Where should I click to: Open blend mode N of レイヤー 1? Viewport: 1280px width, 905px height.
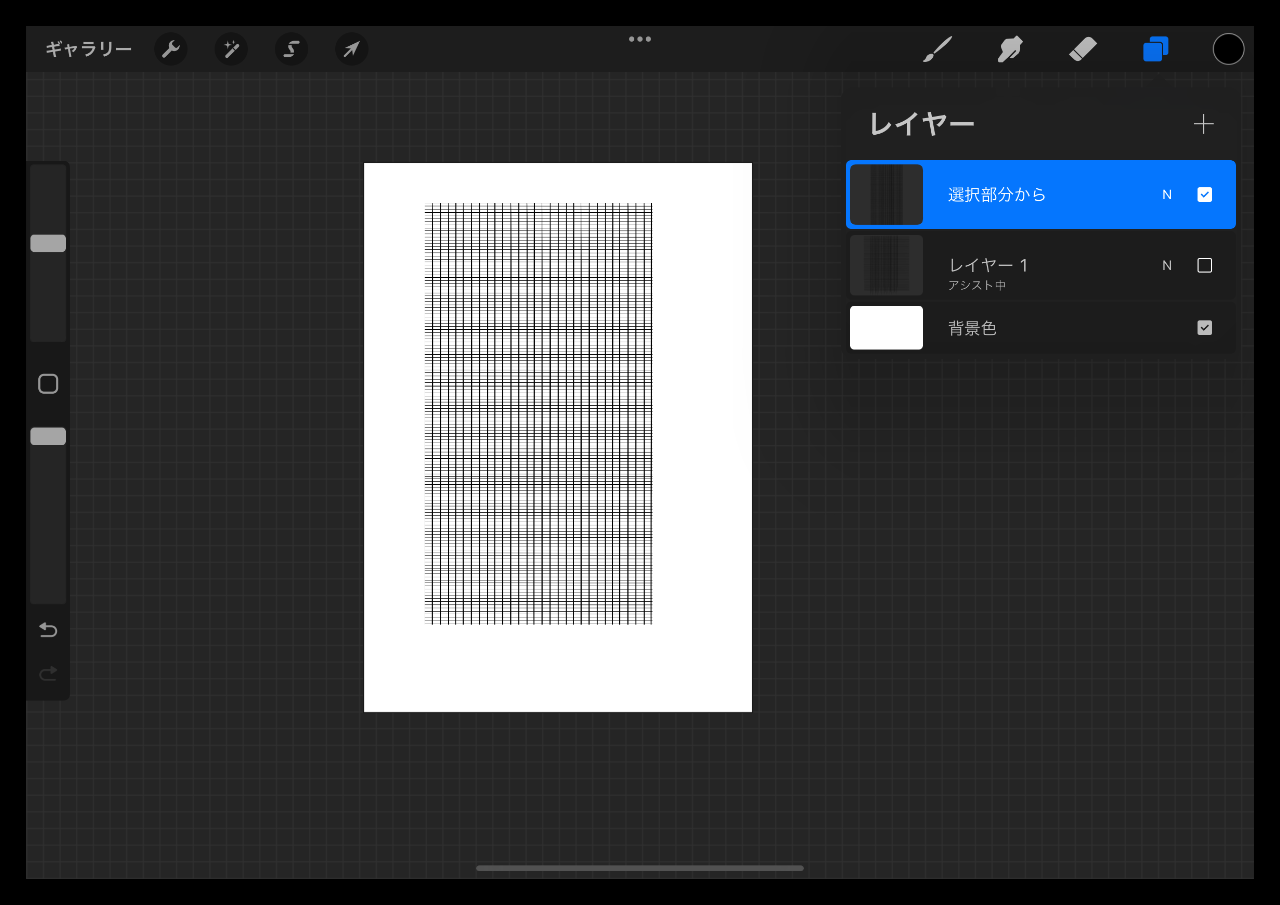1167,265
